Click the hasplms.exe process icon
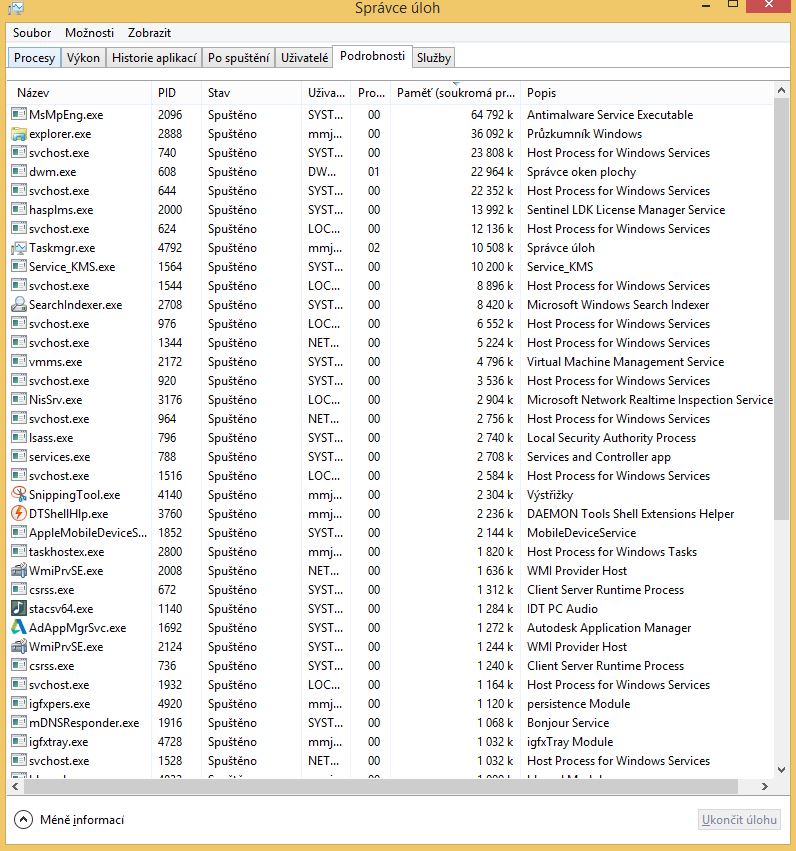The image size is (796, 851). coord(19,209)
